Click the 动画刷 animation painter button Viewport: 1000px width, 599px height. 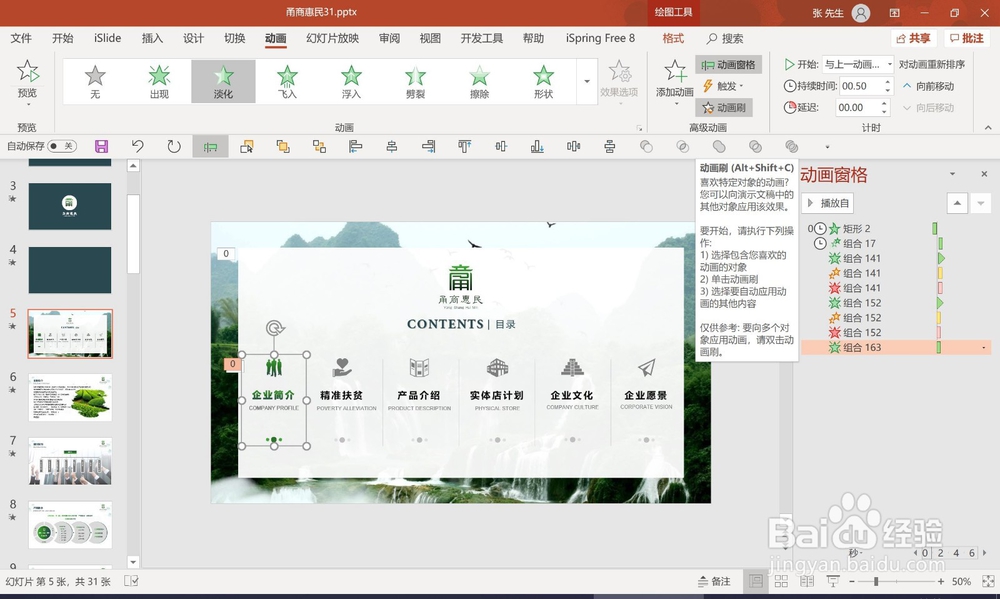(x=724, y=108)
